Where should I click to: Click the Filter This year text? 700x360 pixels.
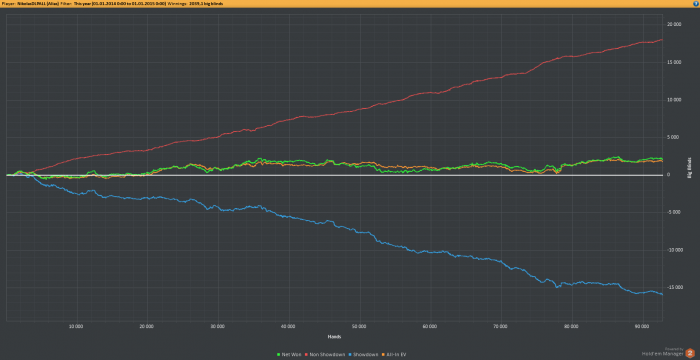click(x=113, y=4)
